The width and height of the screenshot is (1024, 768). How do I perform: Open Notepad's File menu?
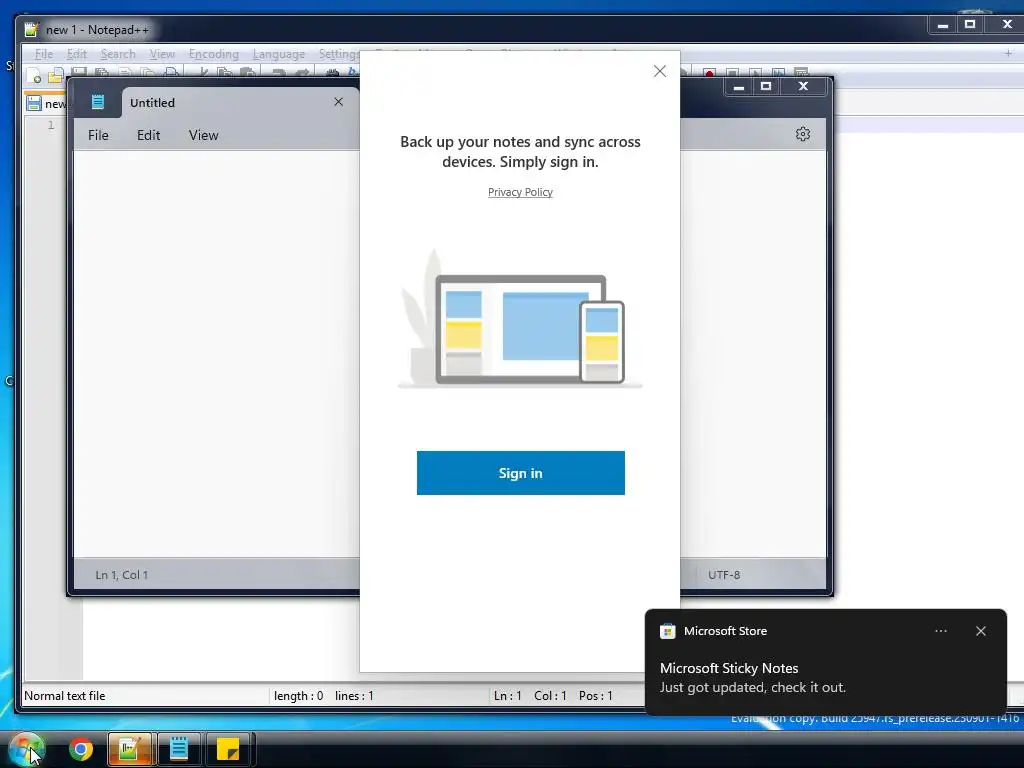(x=98, y=135)
